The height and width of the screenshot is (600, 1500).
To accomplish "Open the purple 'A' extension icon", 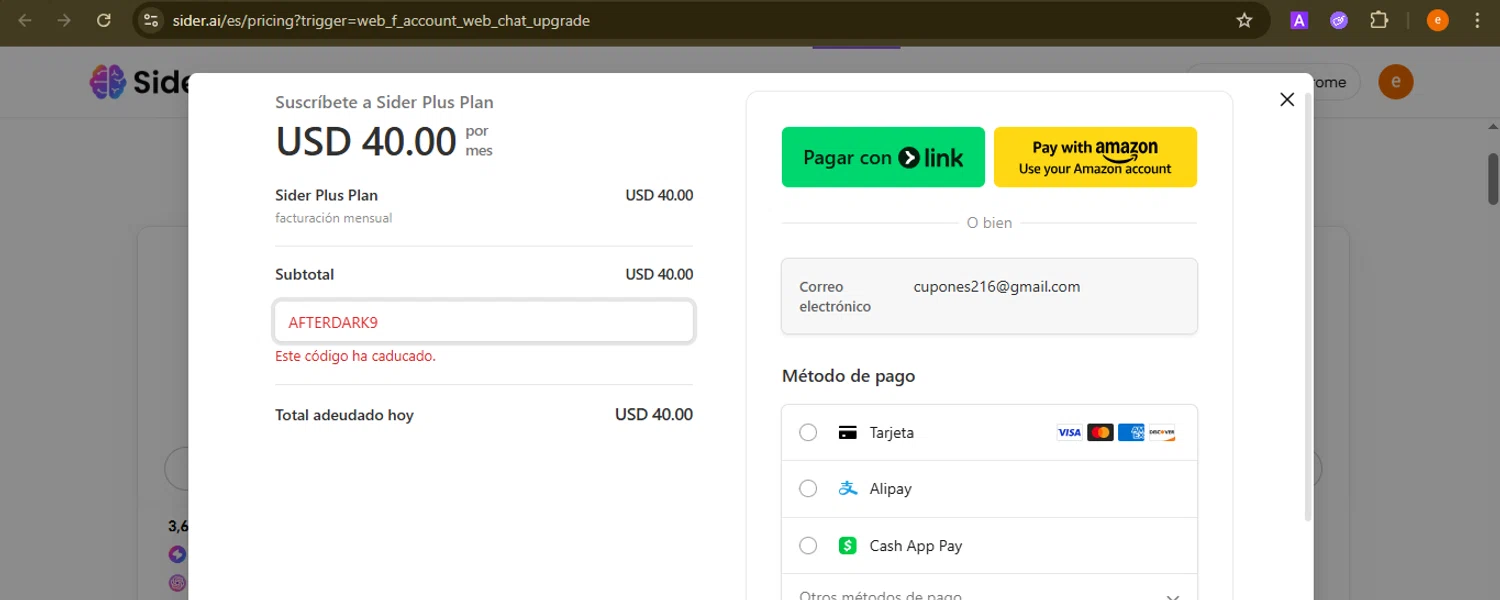I will (x=1299, y=20).
